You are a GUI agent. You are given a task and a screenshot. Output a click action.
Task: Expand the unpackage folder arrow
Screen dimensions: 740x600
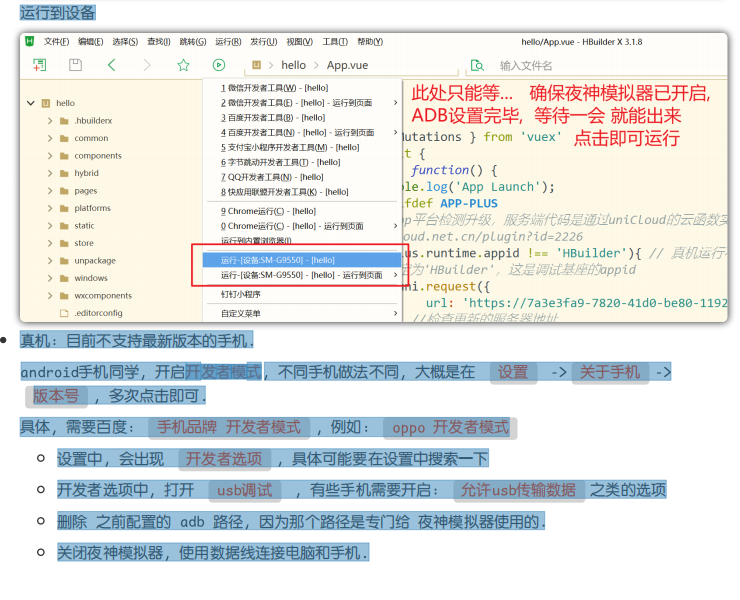point(50,261)
